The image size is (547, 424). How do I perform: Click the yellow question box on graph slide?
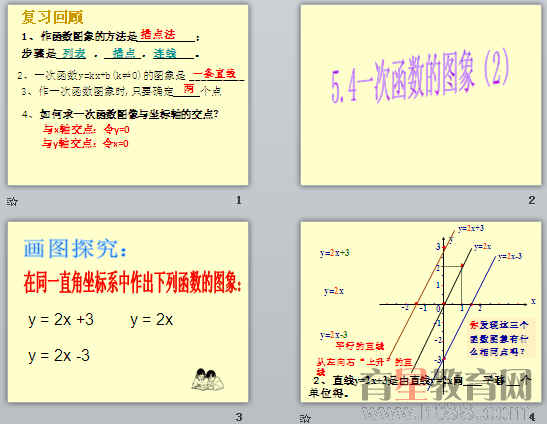[499, 338]
